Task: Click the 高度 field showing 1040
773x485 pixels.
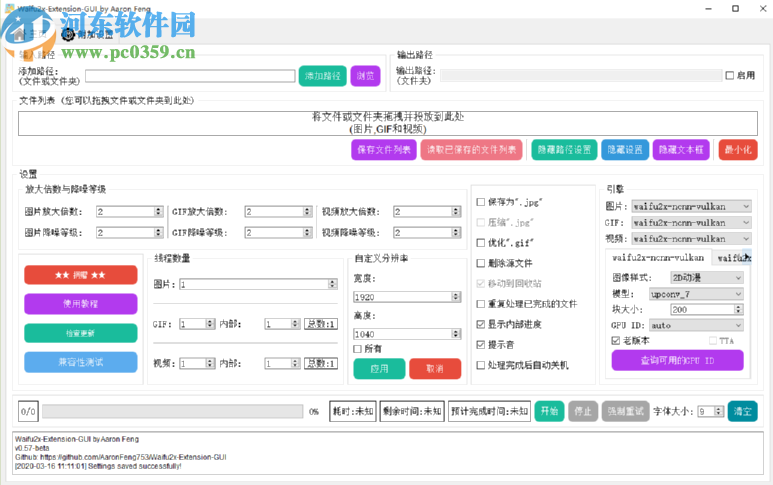Action: 407,334
